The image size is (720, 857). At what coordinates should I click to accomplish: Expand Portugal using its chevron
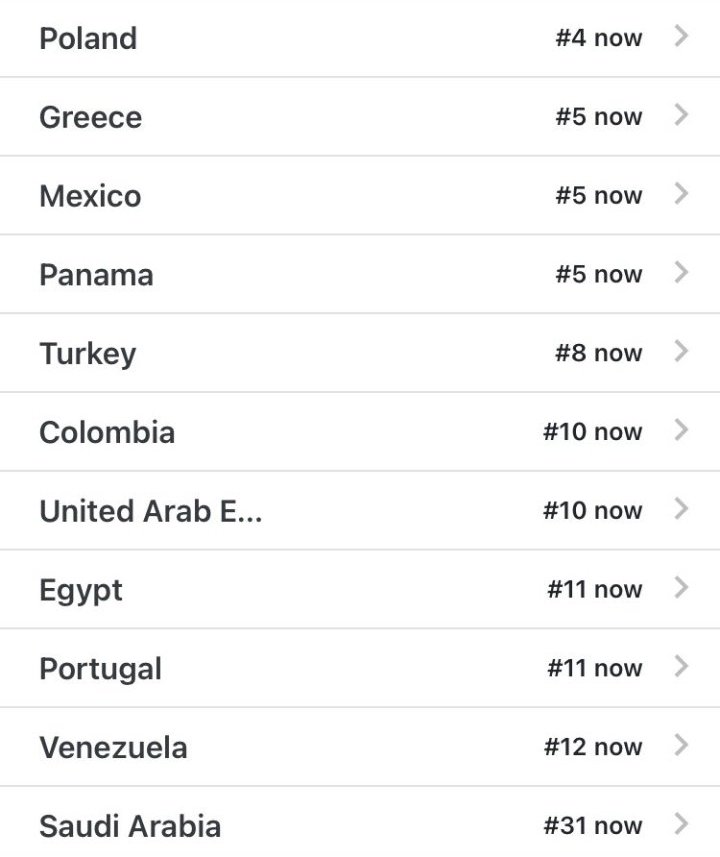[x=681, y=667]
